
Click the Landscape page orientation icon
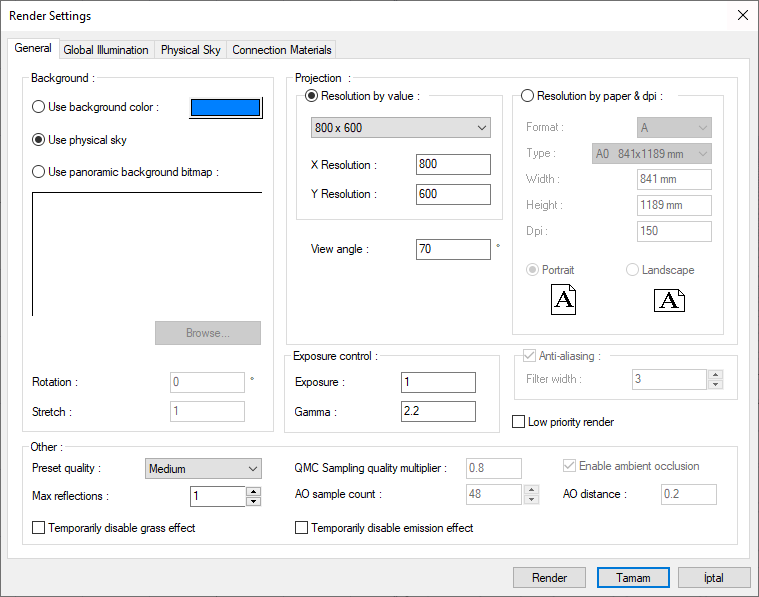669,300
